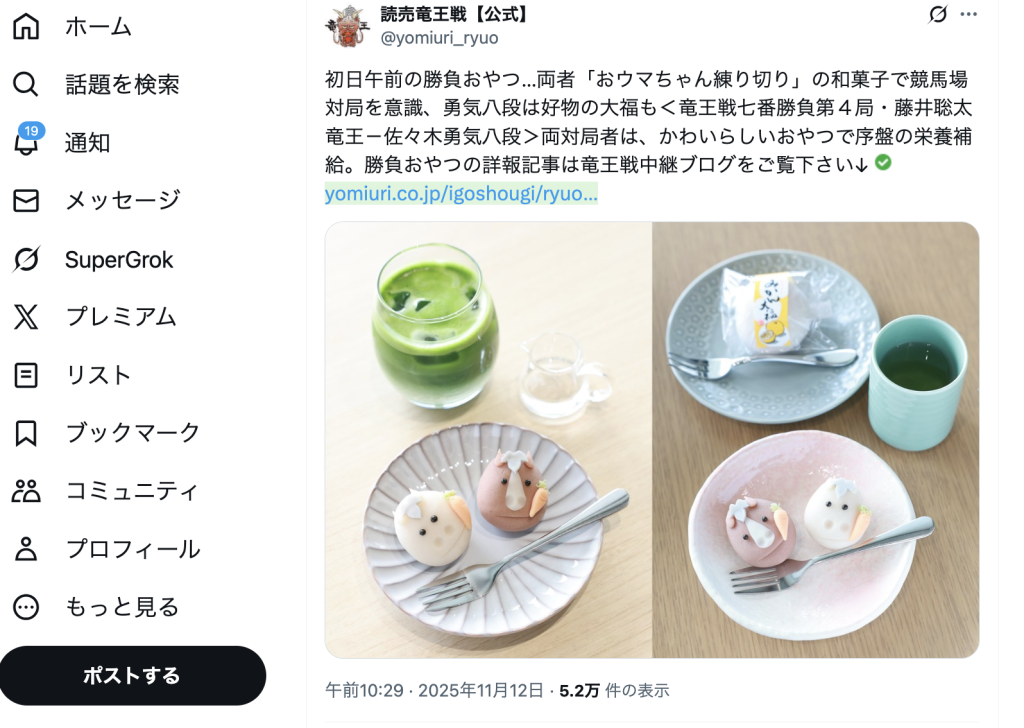Open notifications bell with 19 badge
The height and width of the screenshot is (728, 1024).
pos(26,141)
